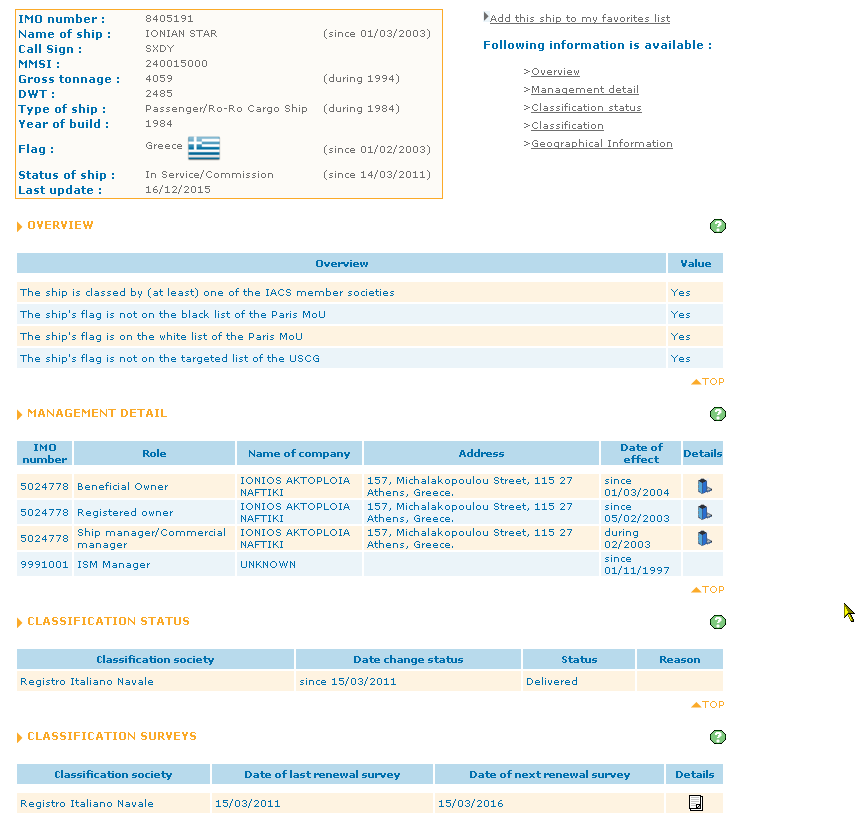The height and width of the screenshot is (814, 861).
Task: Click TOP link below Overview table
Action: pyautogui.click(x=709, y=382)
